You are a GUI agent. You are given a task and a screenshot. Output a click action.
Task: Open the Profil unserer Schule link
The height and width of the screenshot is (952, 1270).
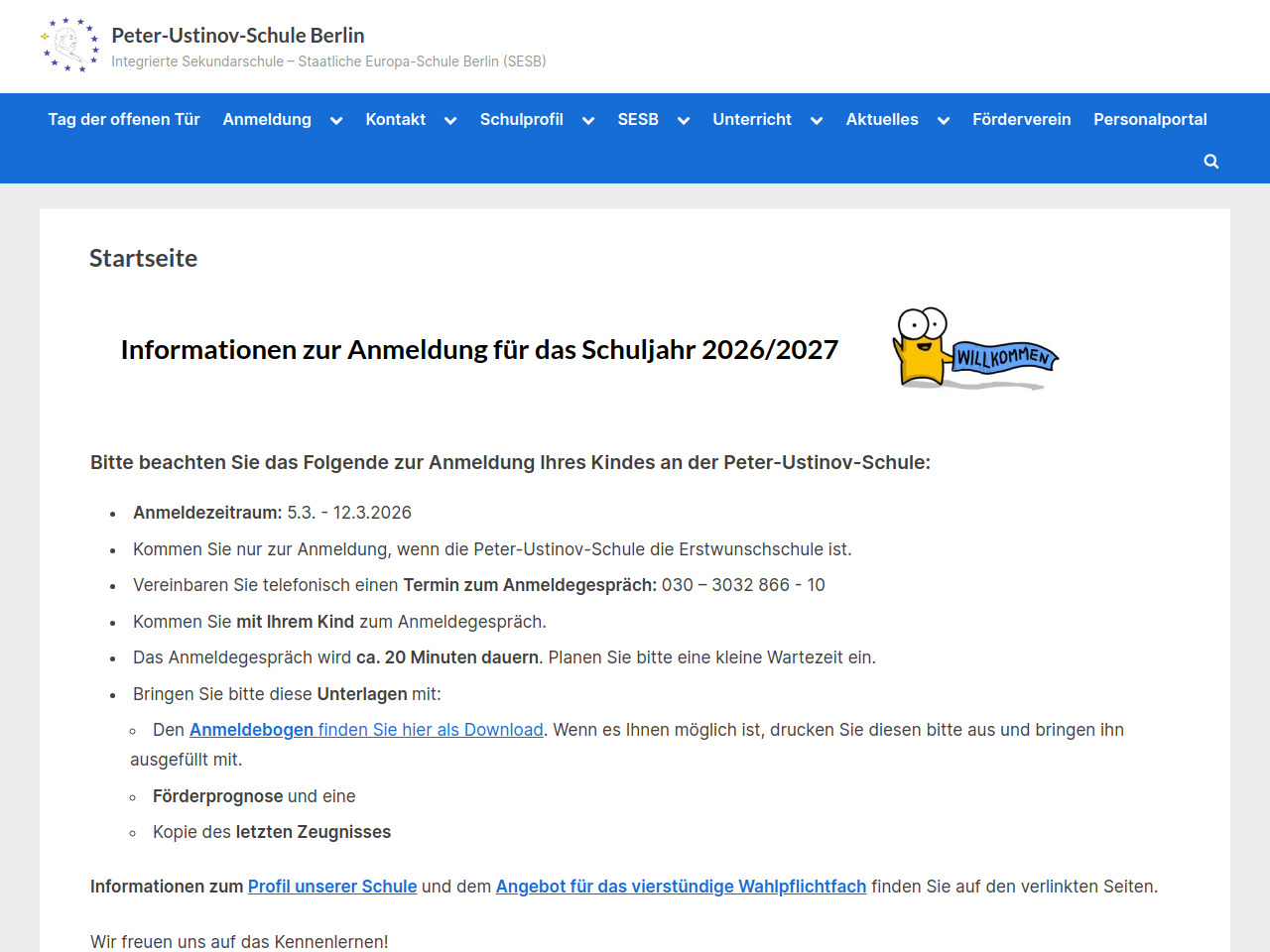coord(332,887)
